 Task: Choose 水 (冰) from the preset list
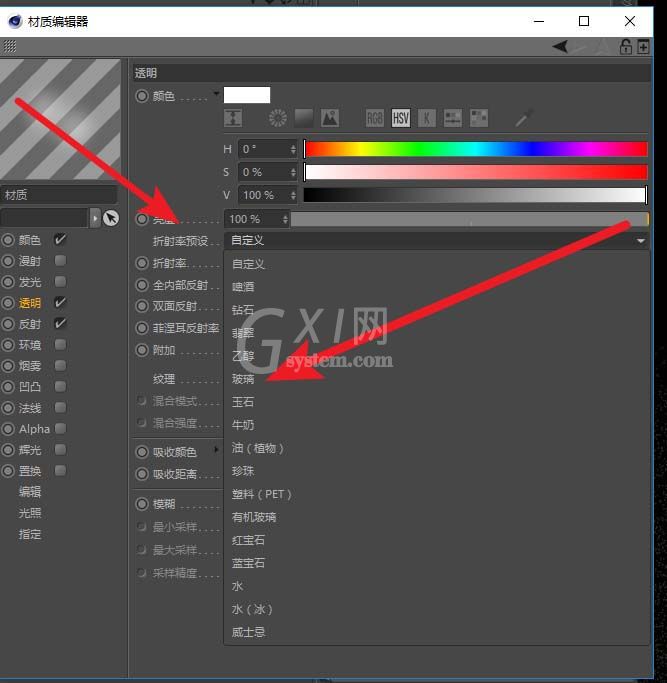252,609
